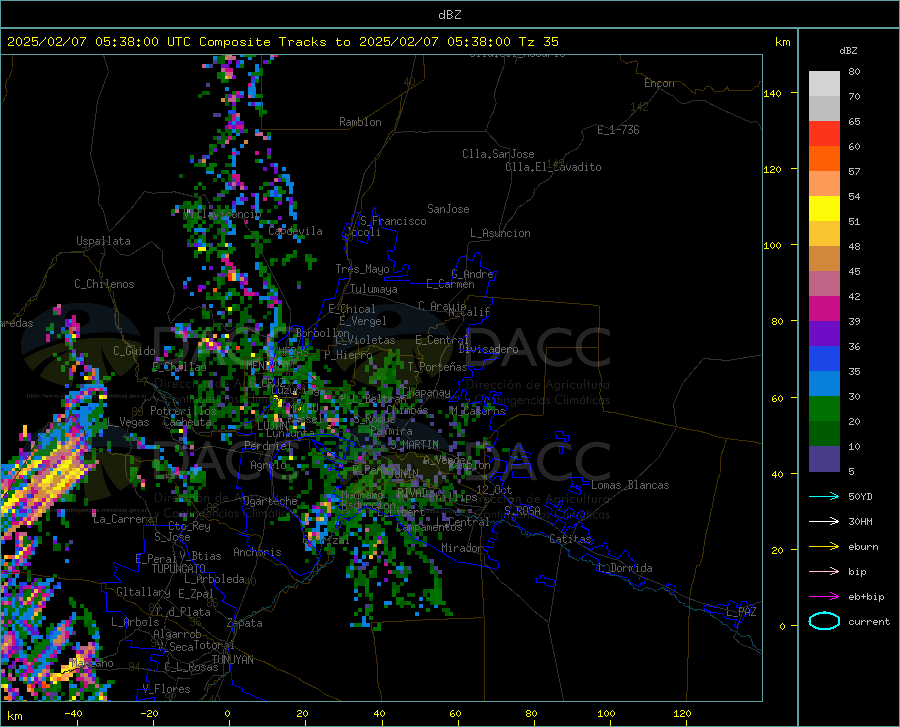Click the Lomas_Blancas map label
The image size is (900, 727).
point(630,485)
